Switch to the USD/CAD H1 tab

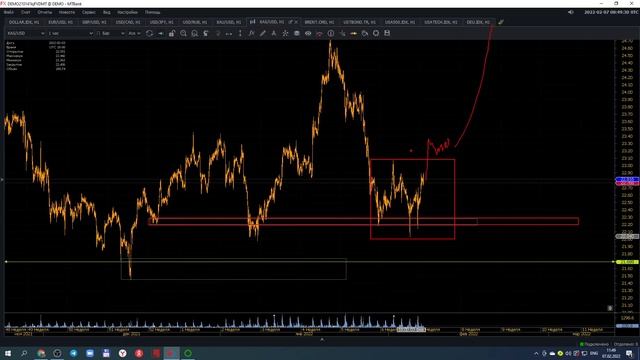[x=128, y=22]
